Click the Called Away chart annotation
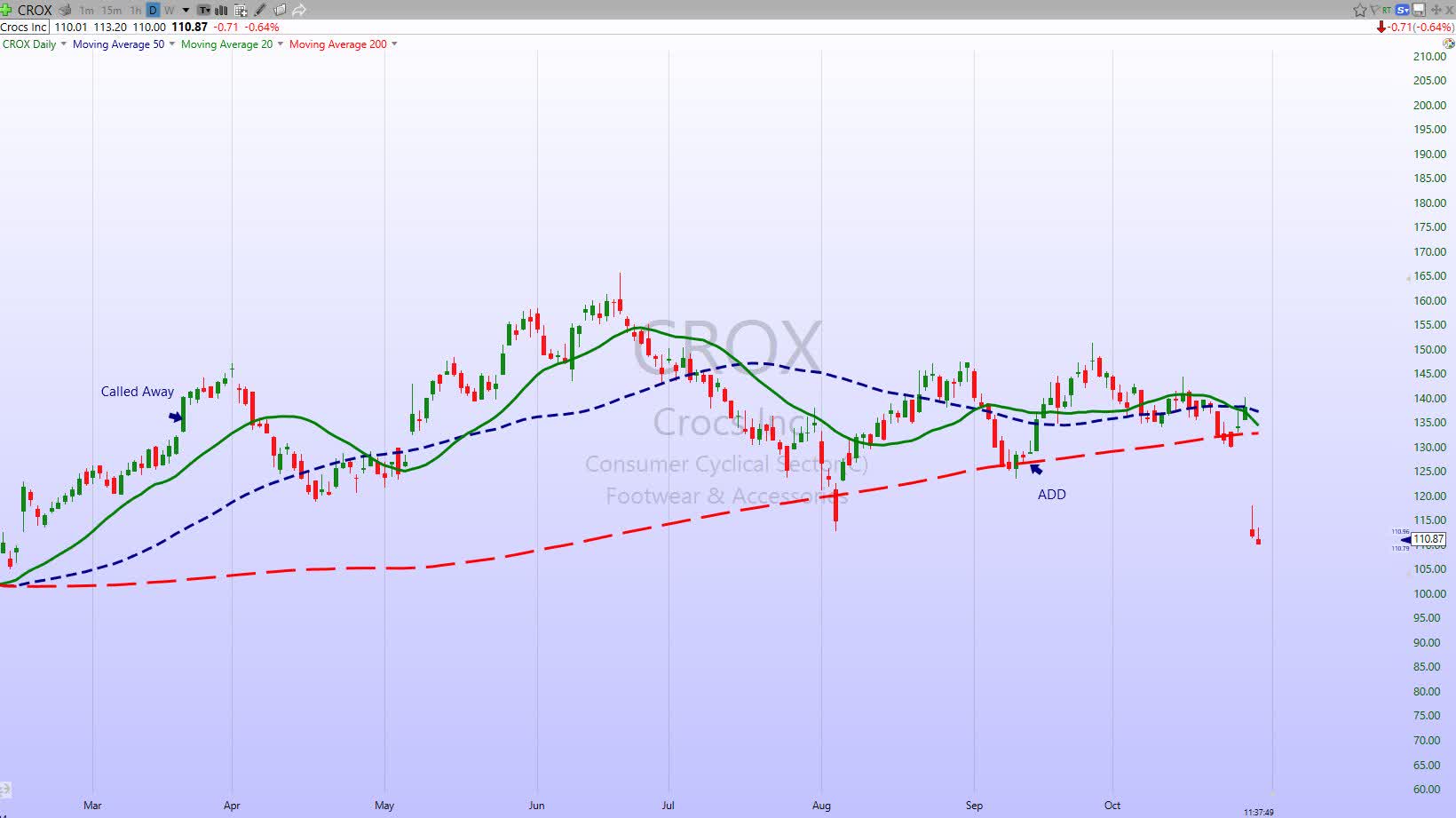This screenshot has height=818, width=1456. [x=138, y=392]
